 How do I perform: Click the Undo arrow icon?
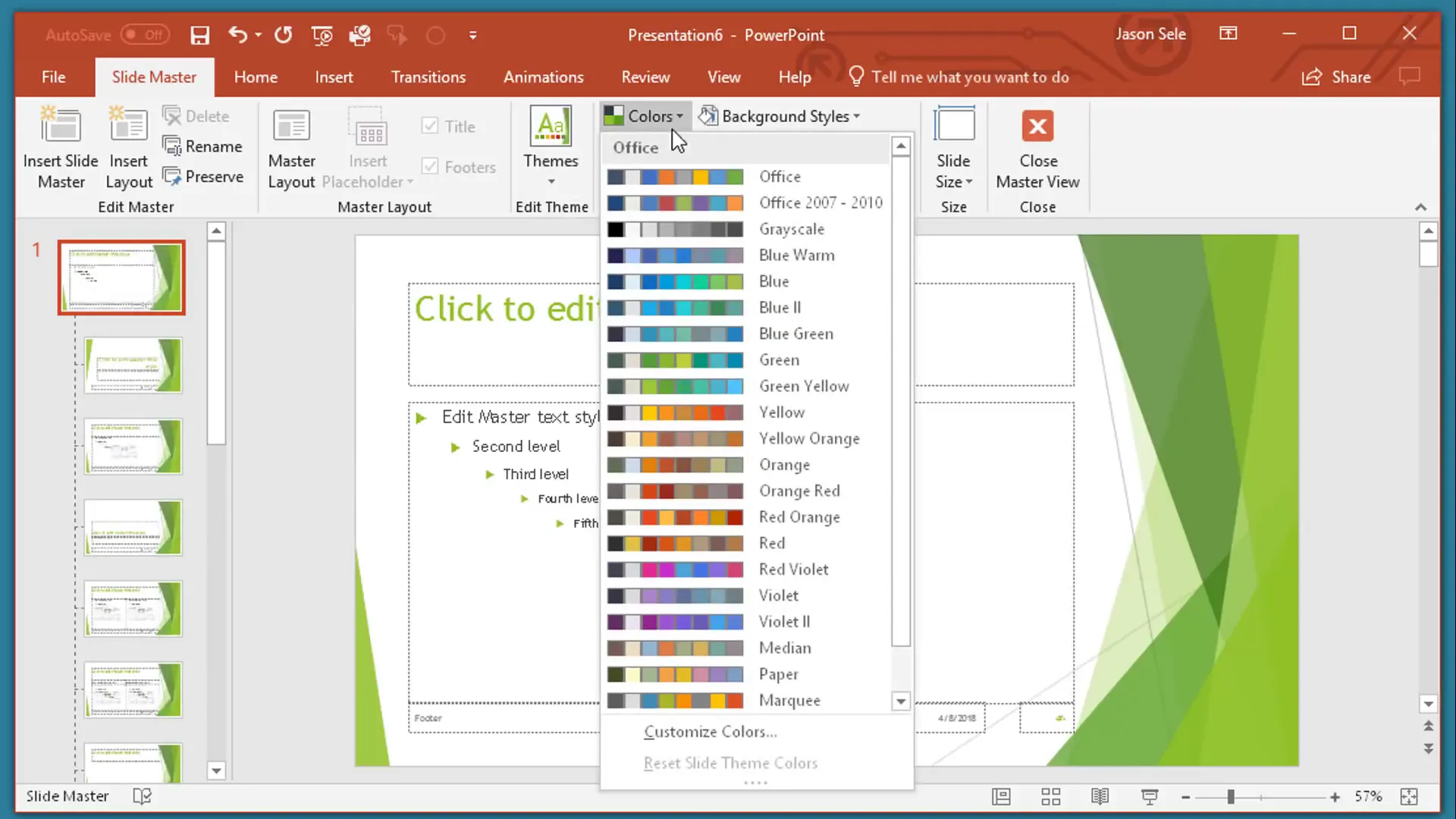click(x=238, y=35)
